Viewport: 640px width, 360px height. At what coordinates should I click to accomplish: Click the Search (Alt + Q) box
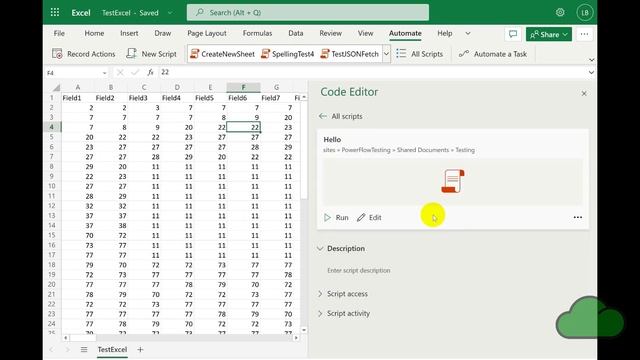[x=308, y=13]
